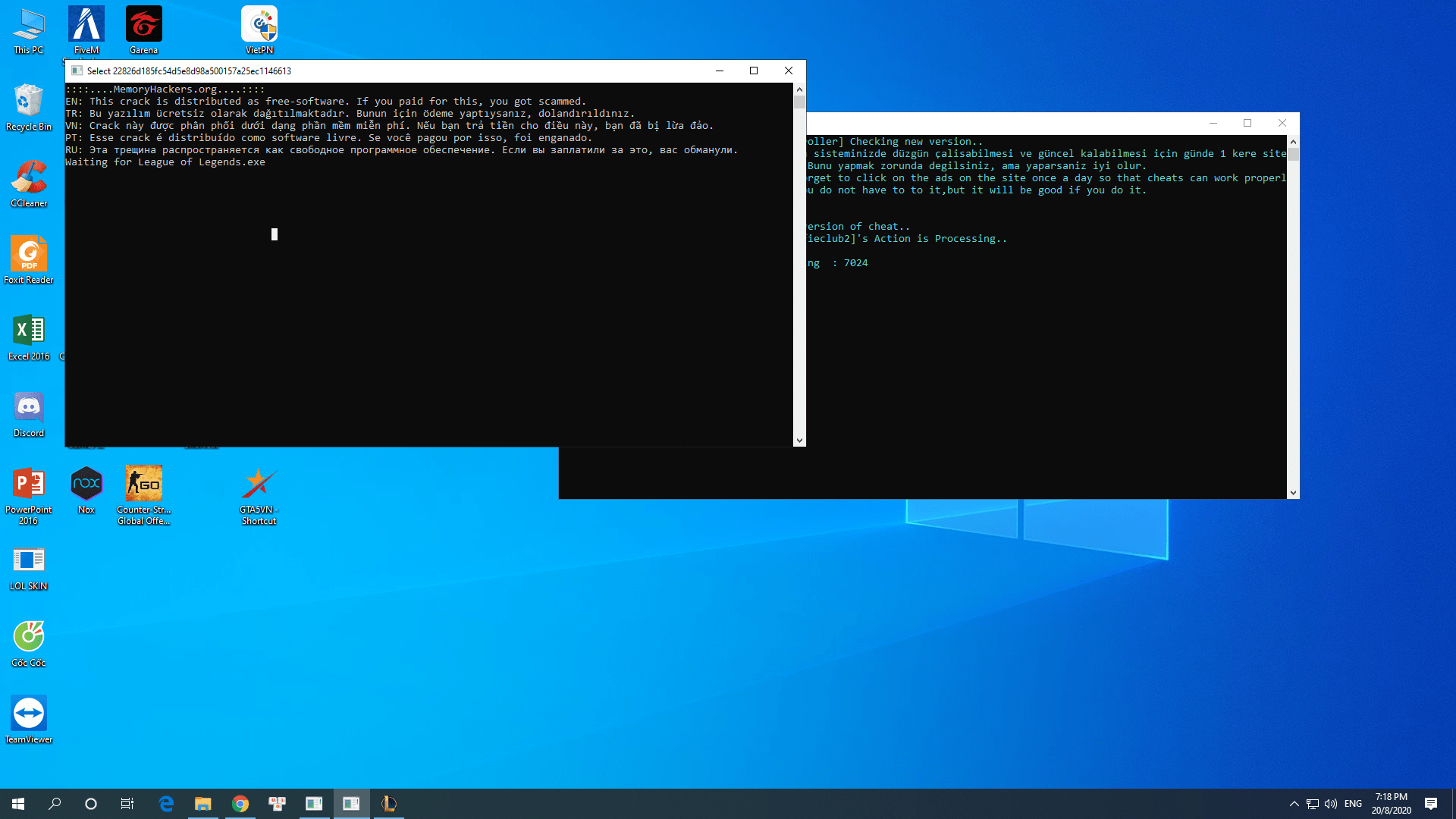Click 'Action is Processing..' text line

click(x=940, y=239)
